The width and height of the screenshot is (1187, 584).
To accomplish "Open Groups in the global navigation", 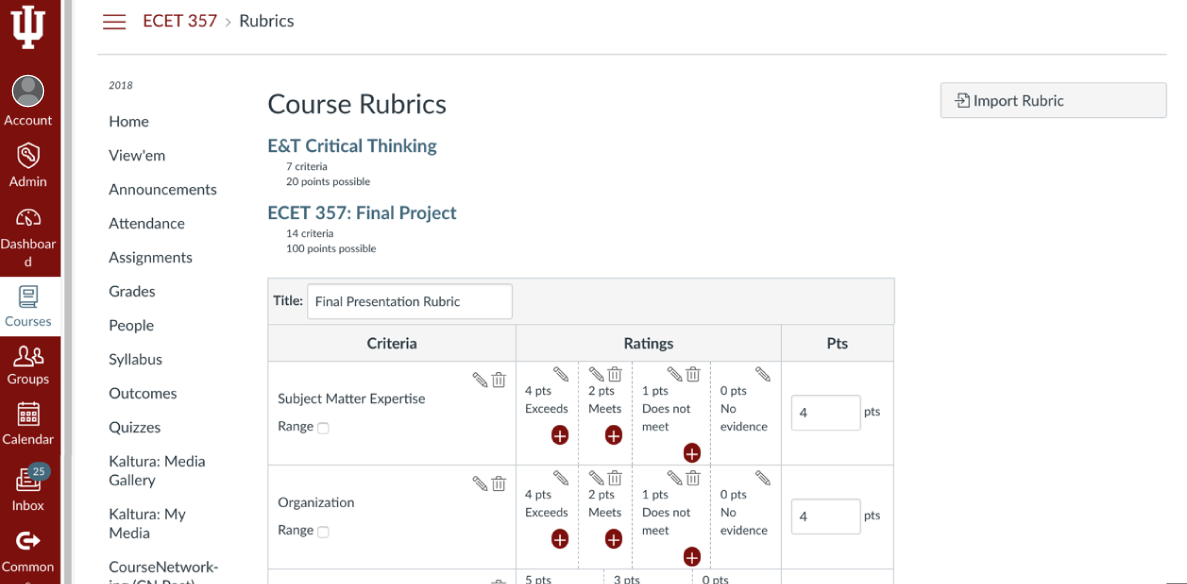I will pos(29,364).
